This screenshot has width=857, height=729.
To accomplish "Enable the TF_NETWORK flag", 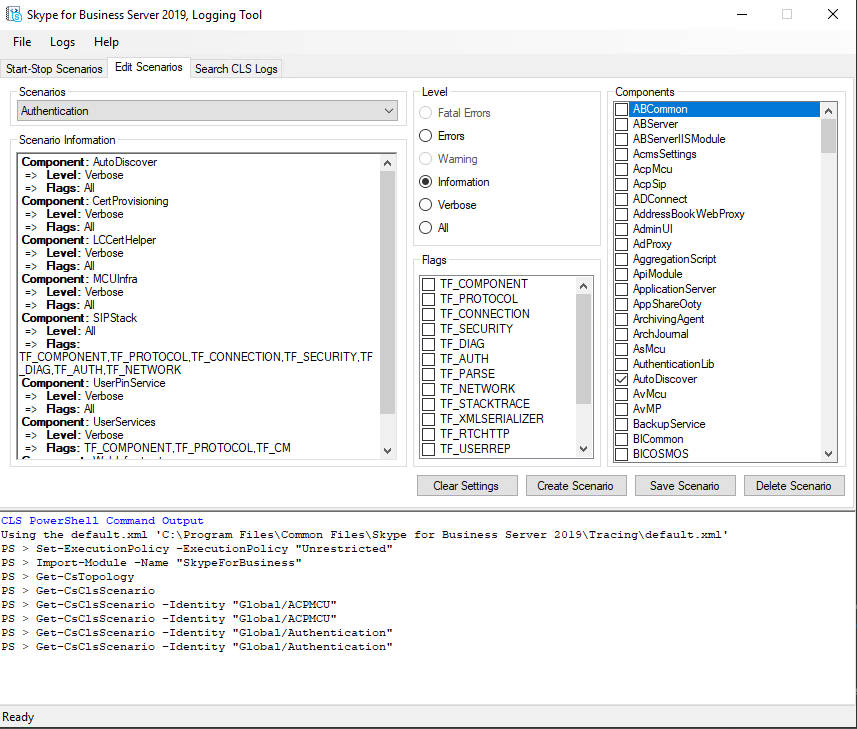I will [x=429, y=389].
